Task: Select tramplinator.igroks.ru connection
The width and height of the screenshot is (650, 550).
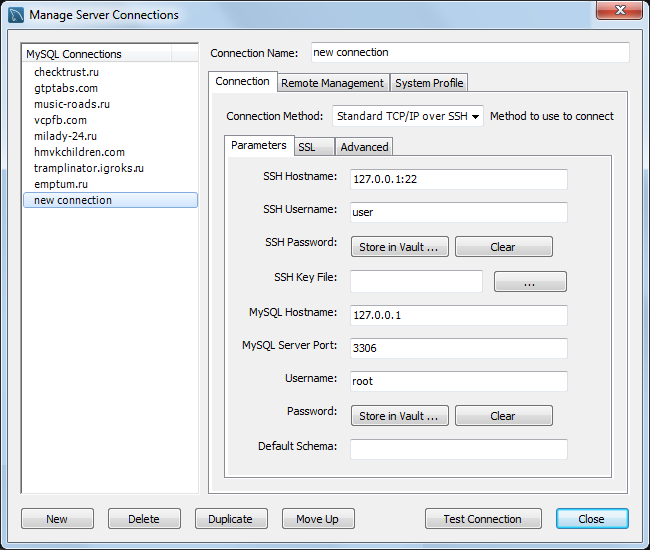Action: pyautogui.click(x=110, y=168)
